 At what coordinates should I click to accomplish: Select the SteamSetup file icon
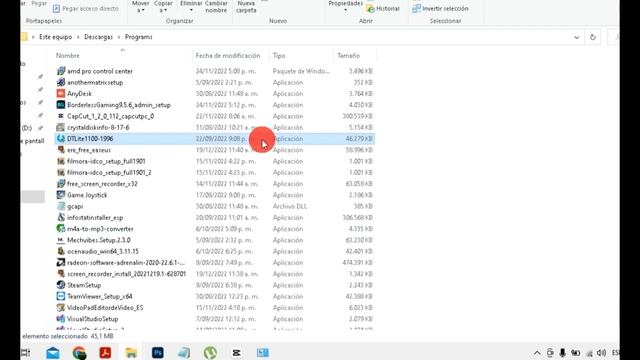(x=61, y=285)
